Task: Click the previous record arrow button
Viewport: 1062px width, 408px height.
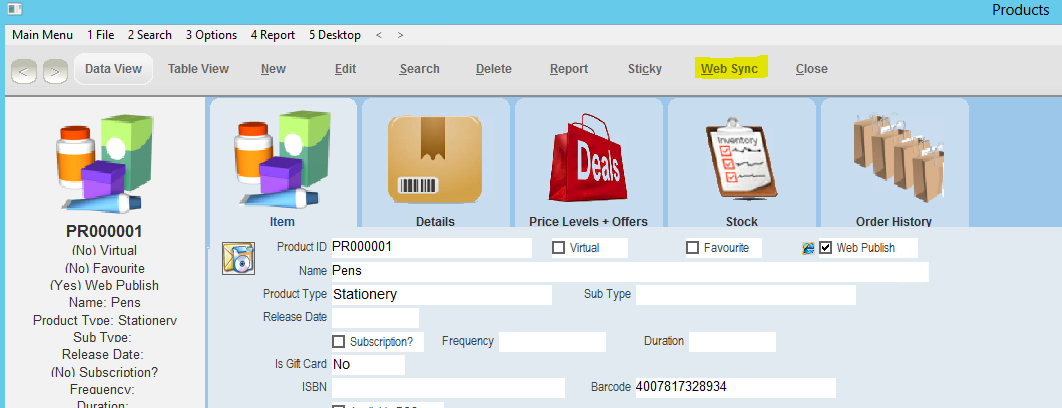Action: (25, 70)
